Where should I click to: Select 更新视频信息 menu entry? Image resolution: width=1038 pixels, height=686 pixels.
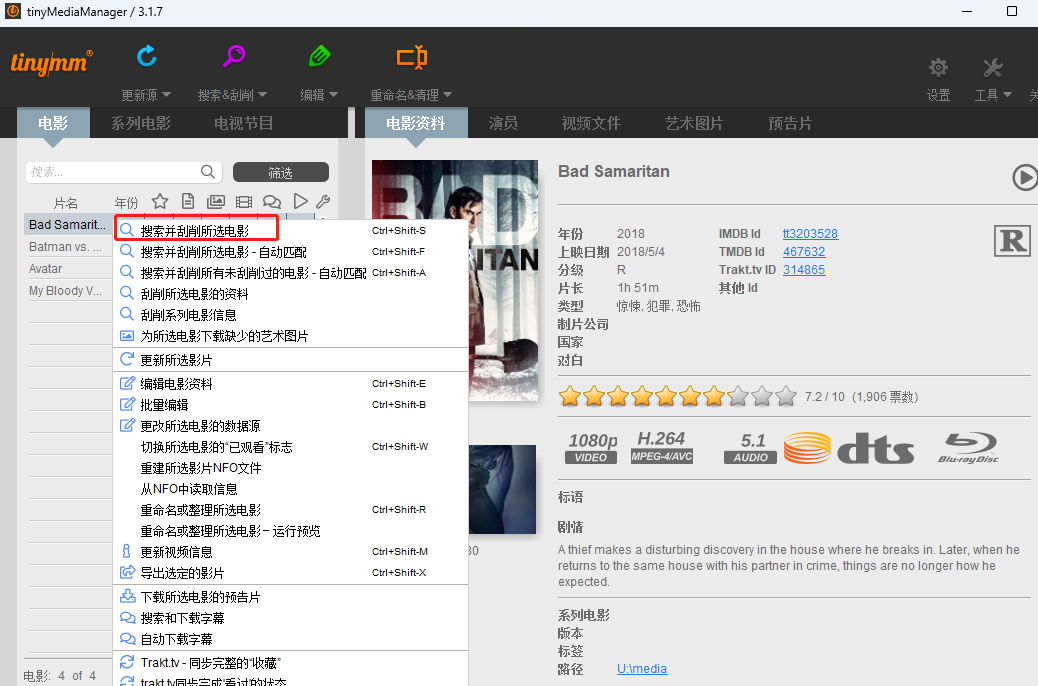[x=291, y=552]
